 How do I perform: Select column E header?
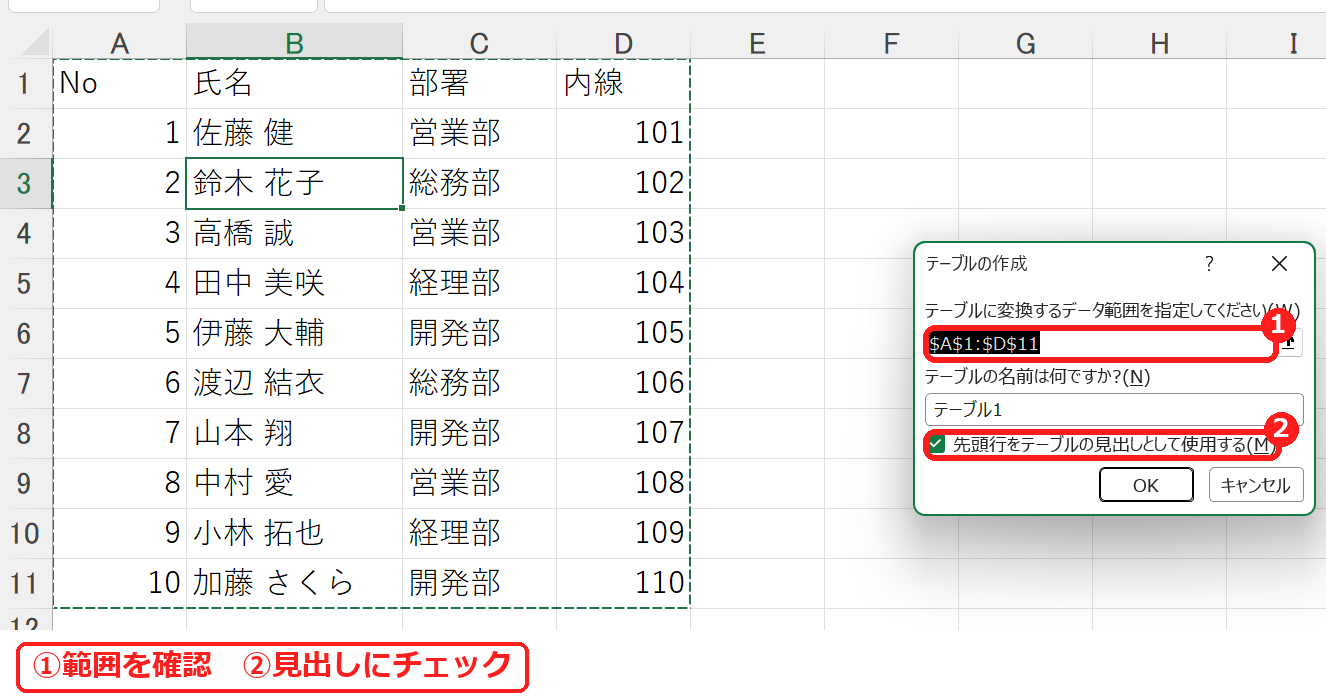(757, 43)
